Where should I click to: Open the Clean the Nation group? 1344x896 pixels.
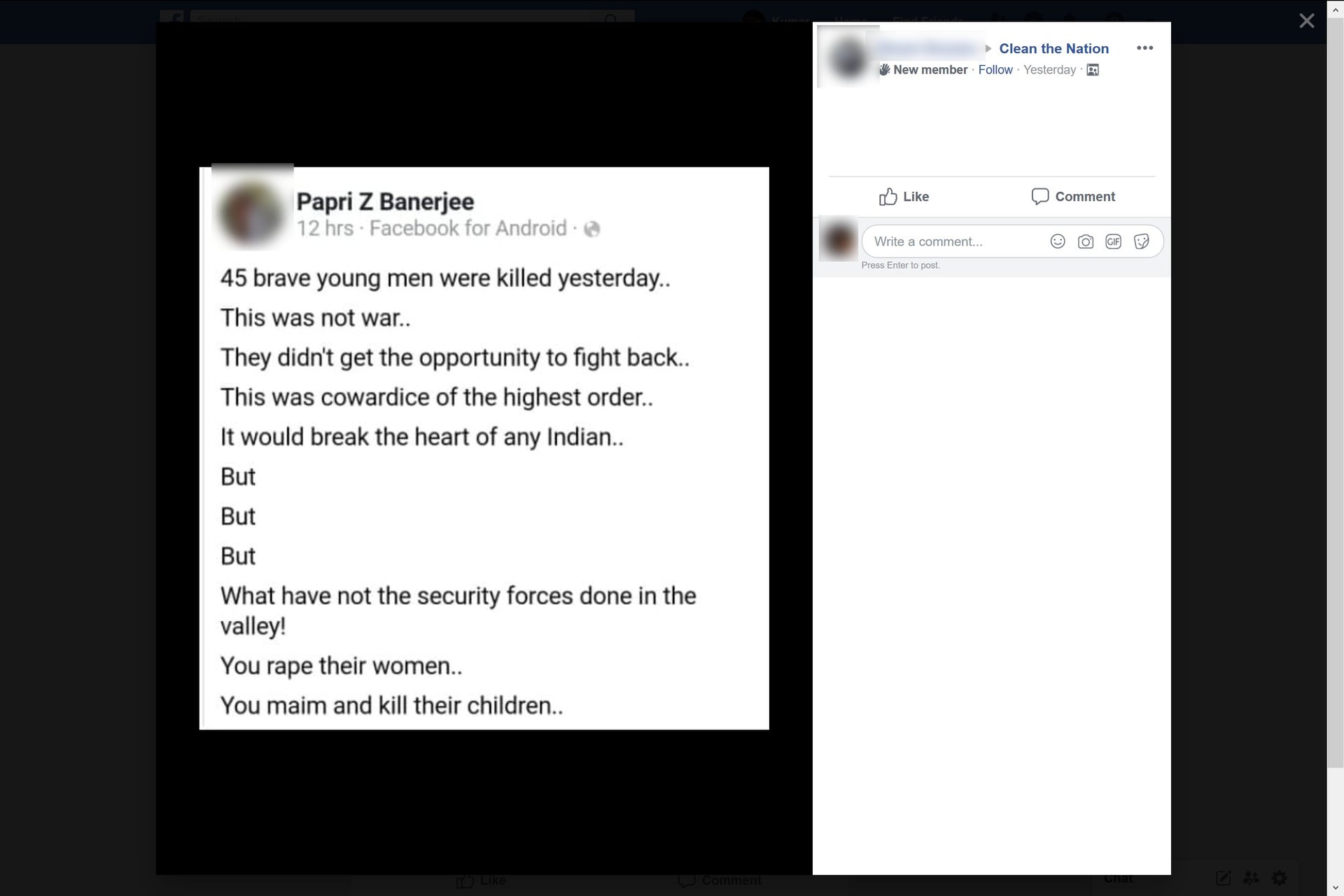pos(1053,48)
